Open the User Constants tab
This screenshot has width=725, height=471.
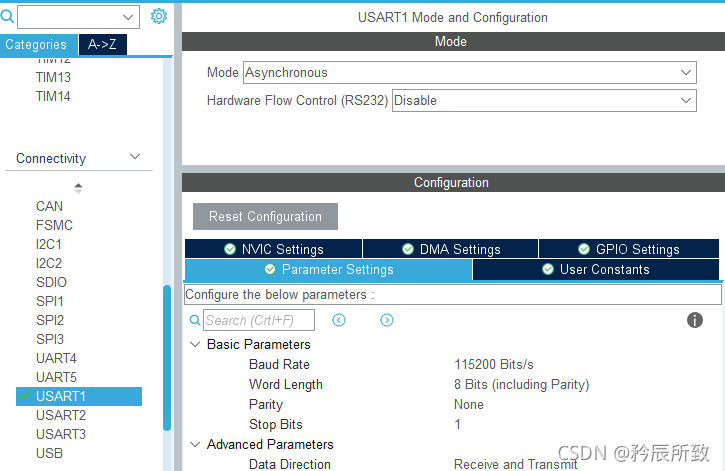(x=596, y=269)
